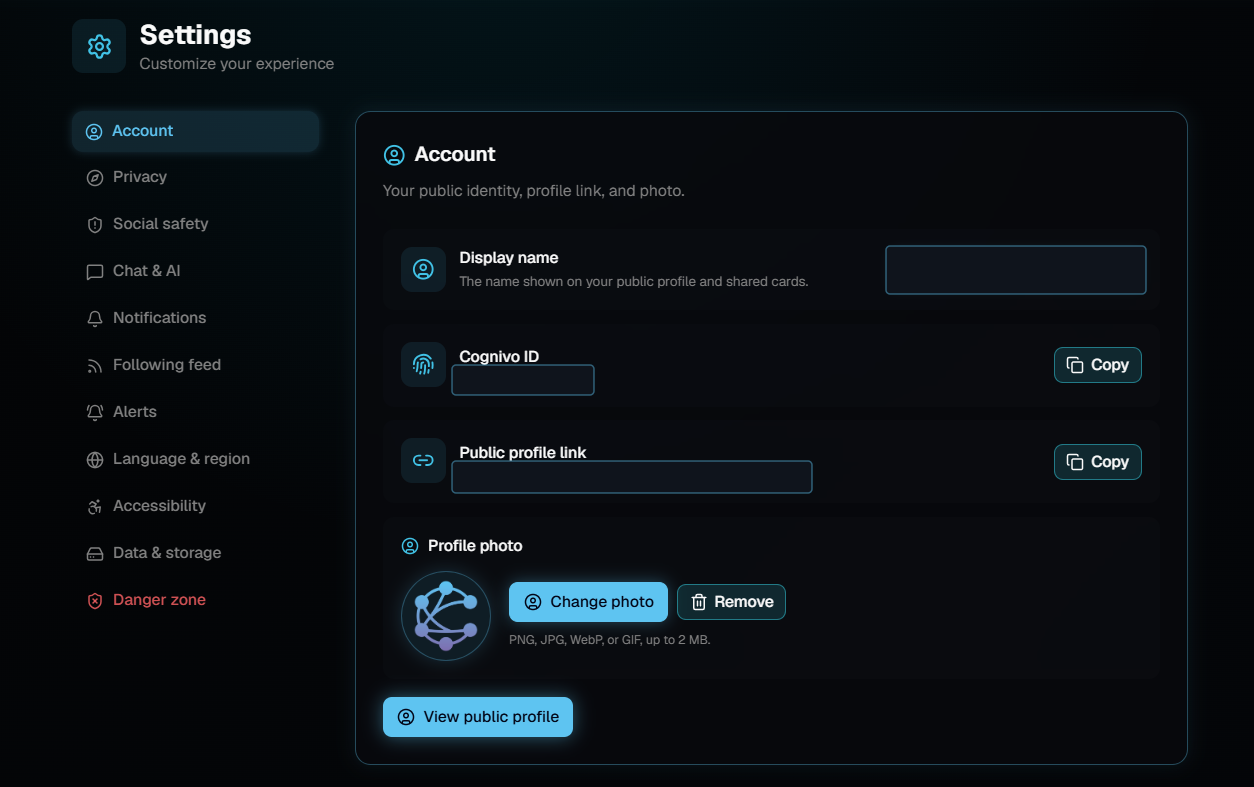This screenshot has height=787, width=1254.
Task: Click the Display name user icon tile
Action: [423, 270]
